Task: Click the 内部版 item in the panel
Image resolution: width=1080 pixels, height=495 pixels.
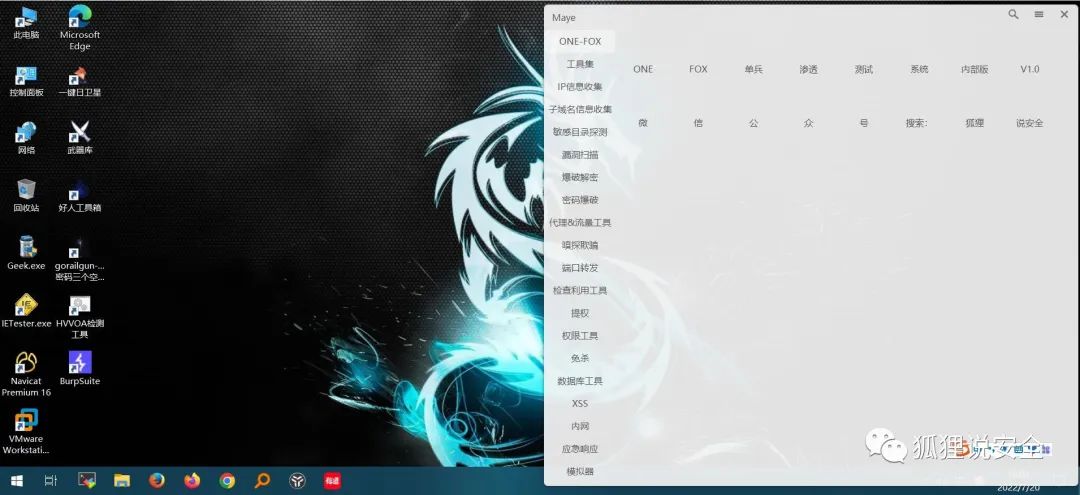Action: pyautogui.click(x=975, y=69)
